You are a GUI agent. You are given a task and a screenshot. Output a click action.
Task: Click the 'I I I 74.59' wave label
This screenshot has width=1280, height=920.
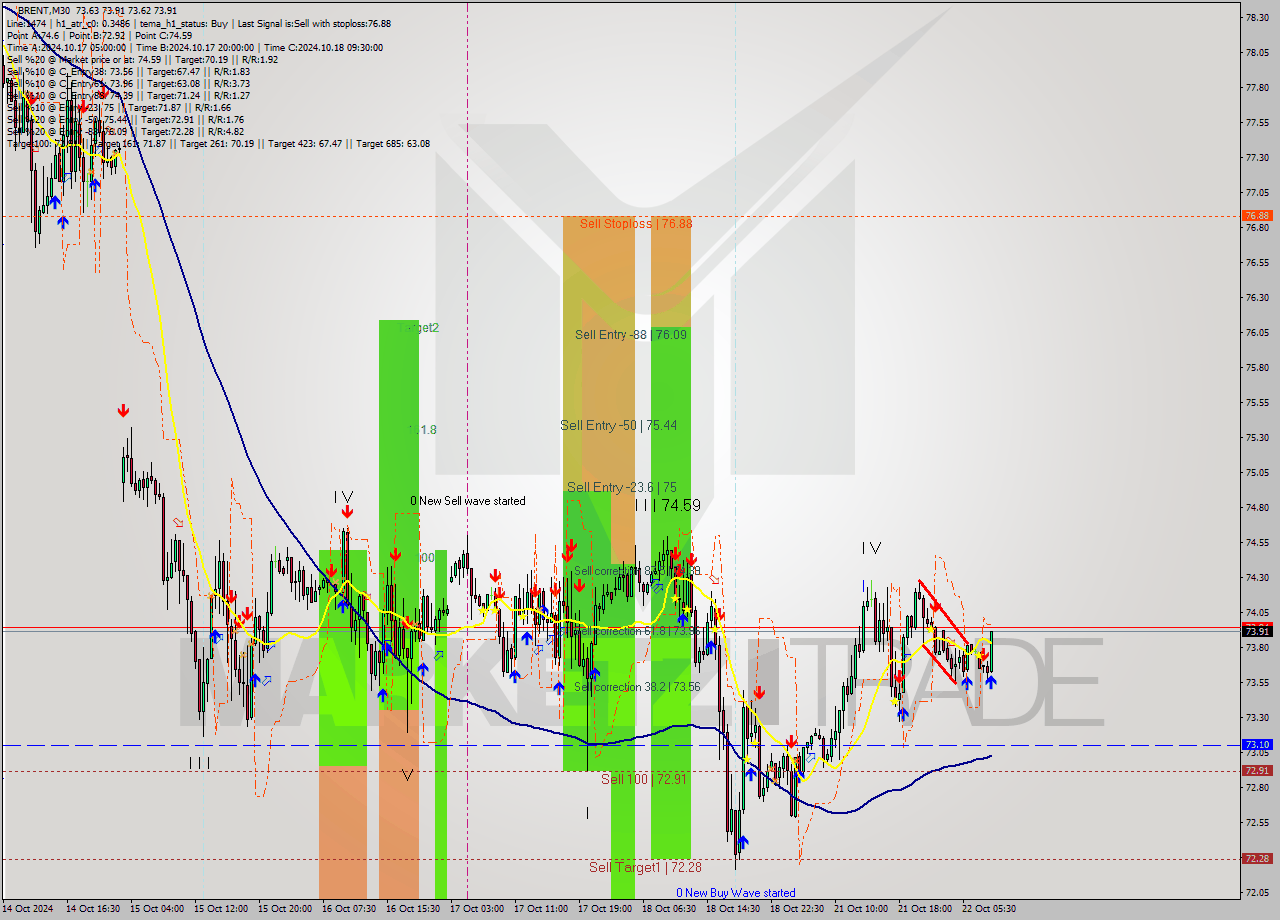point(667,505)
